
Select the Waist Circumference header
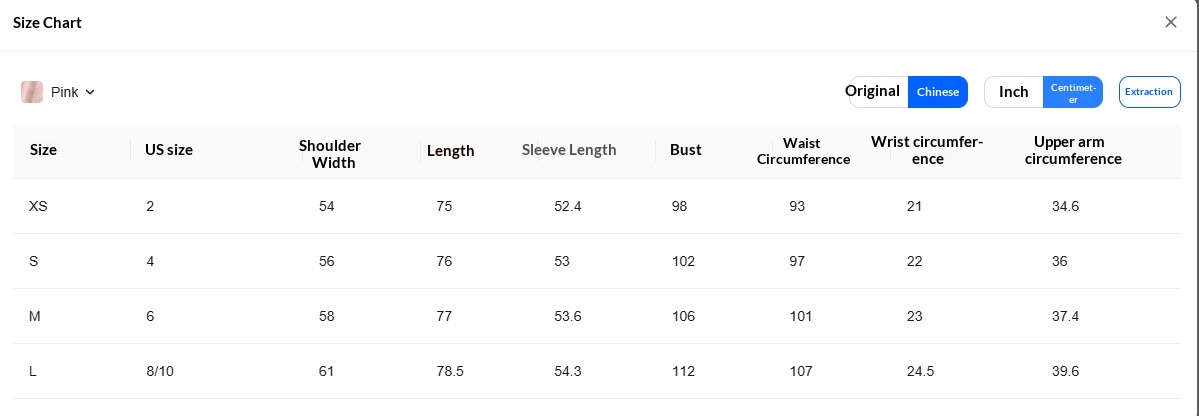click(x=803, y=151)
